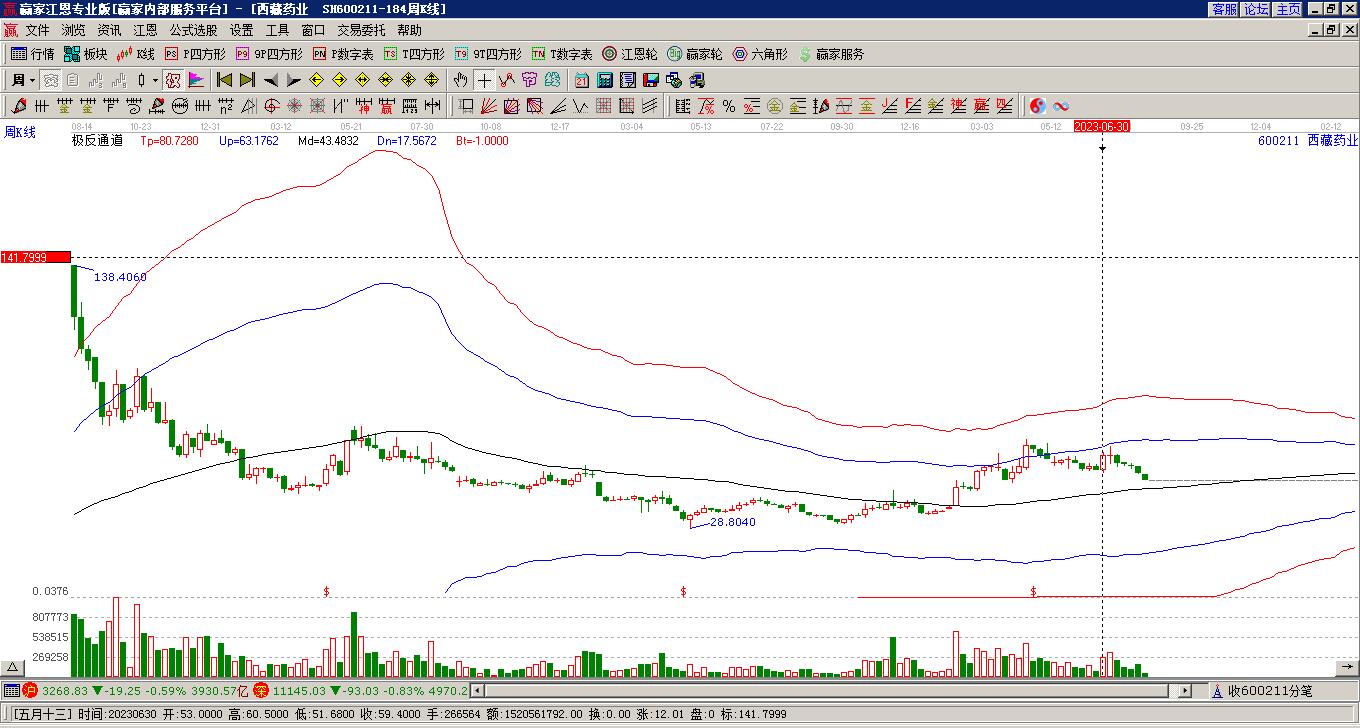The width and height of the screenshot is (1360, 728).
Task: Click the scroll arrow at volume panel right
Action: pos(1347,667)
